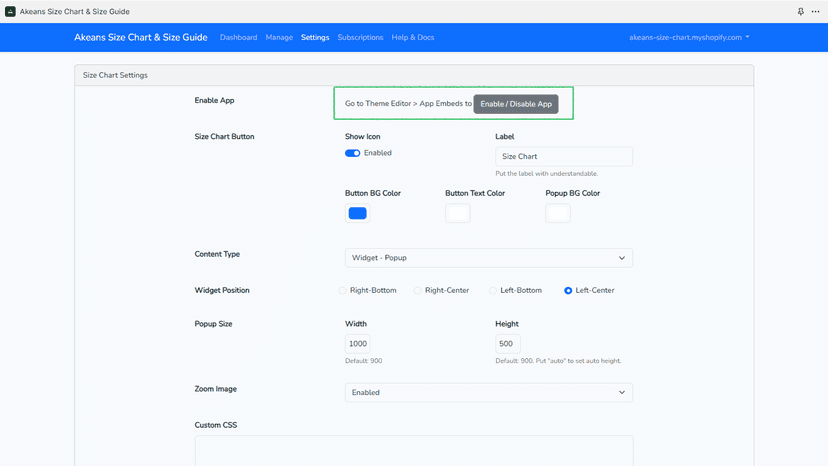This screenshot has height=466, width=828.
Task: Click the Akeans app logo icon
Action: pyautogui.click(x=10, y=11)
